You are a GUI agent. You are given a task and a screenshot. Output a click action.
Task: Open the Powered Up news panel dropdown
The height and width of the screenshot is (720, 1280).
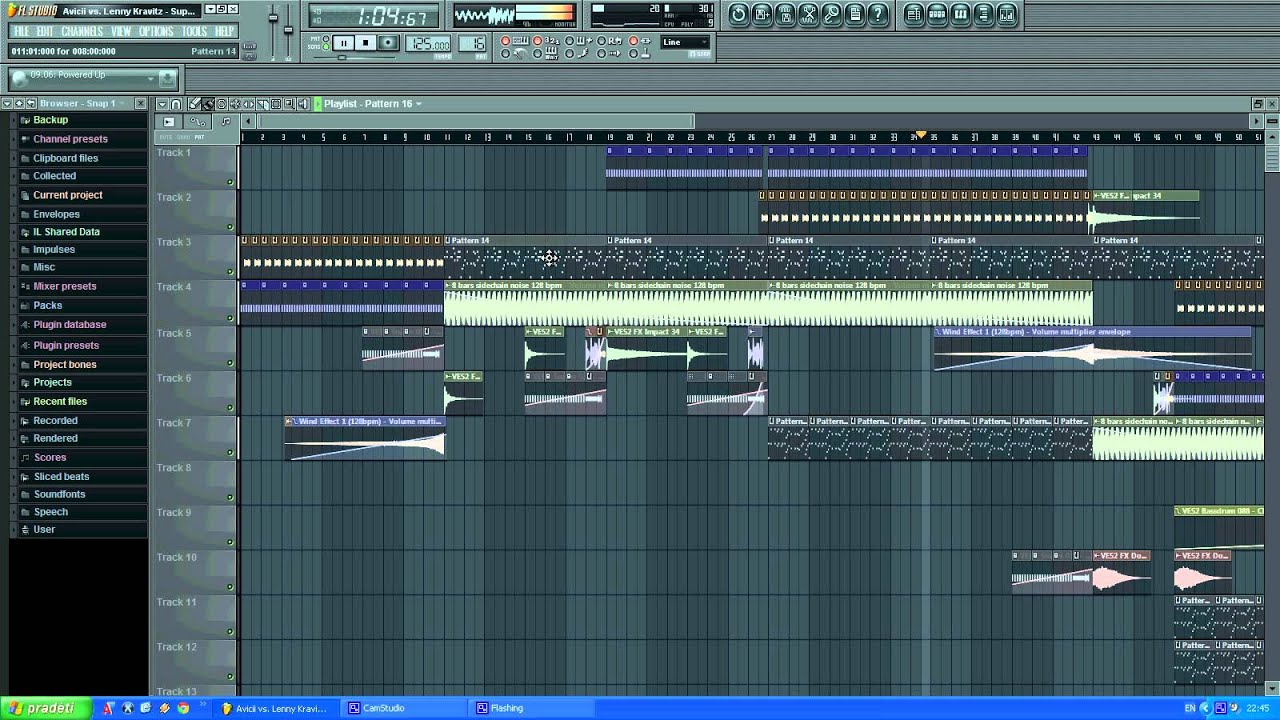(x=150, y=78)
